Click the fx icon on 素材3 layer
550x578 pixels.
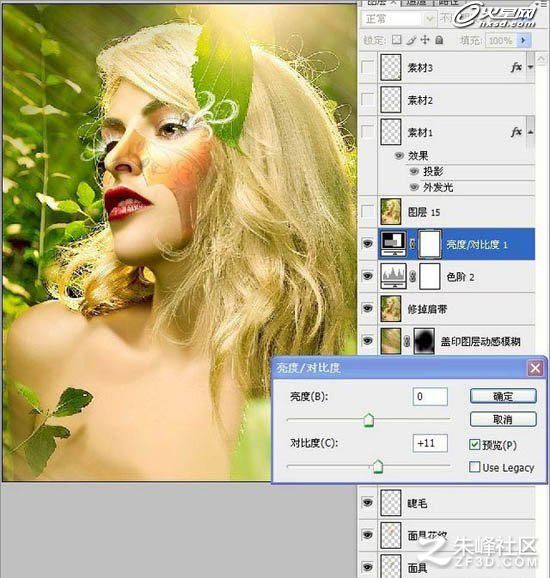point(516,67)
